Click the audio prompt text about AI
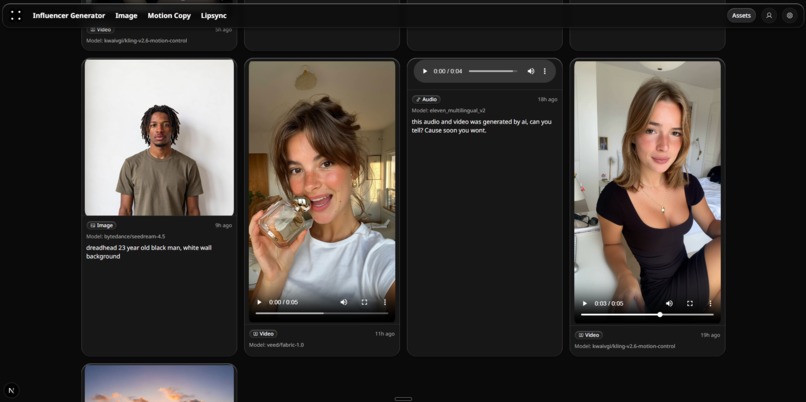The height and width of the screenshot is (402, 806). pyautogui.click(x=482, y=126)
